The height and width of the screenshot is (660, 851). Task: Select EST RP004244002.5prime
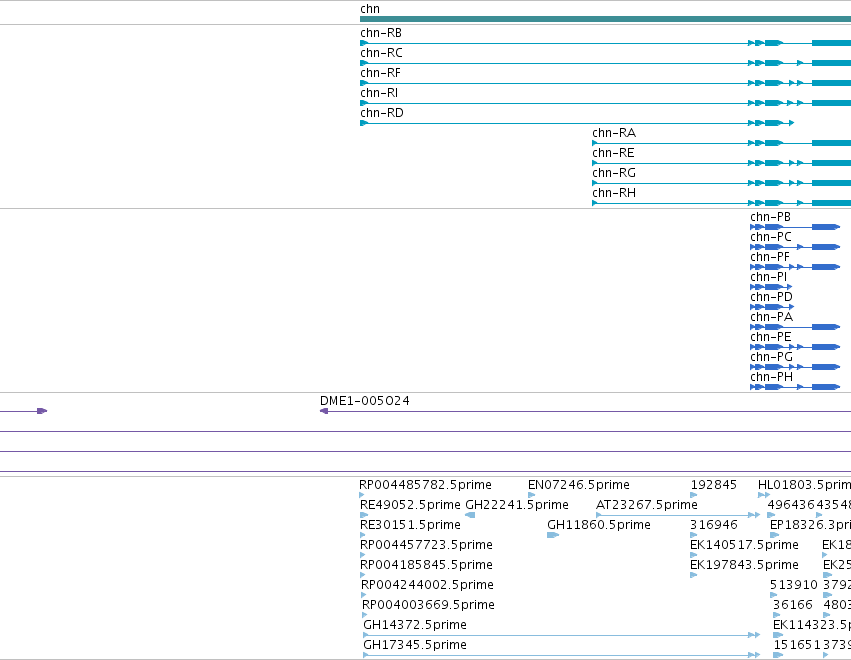coord(427,585)
